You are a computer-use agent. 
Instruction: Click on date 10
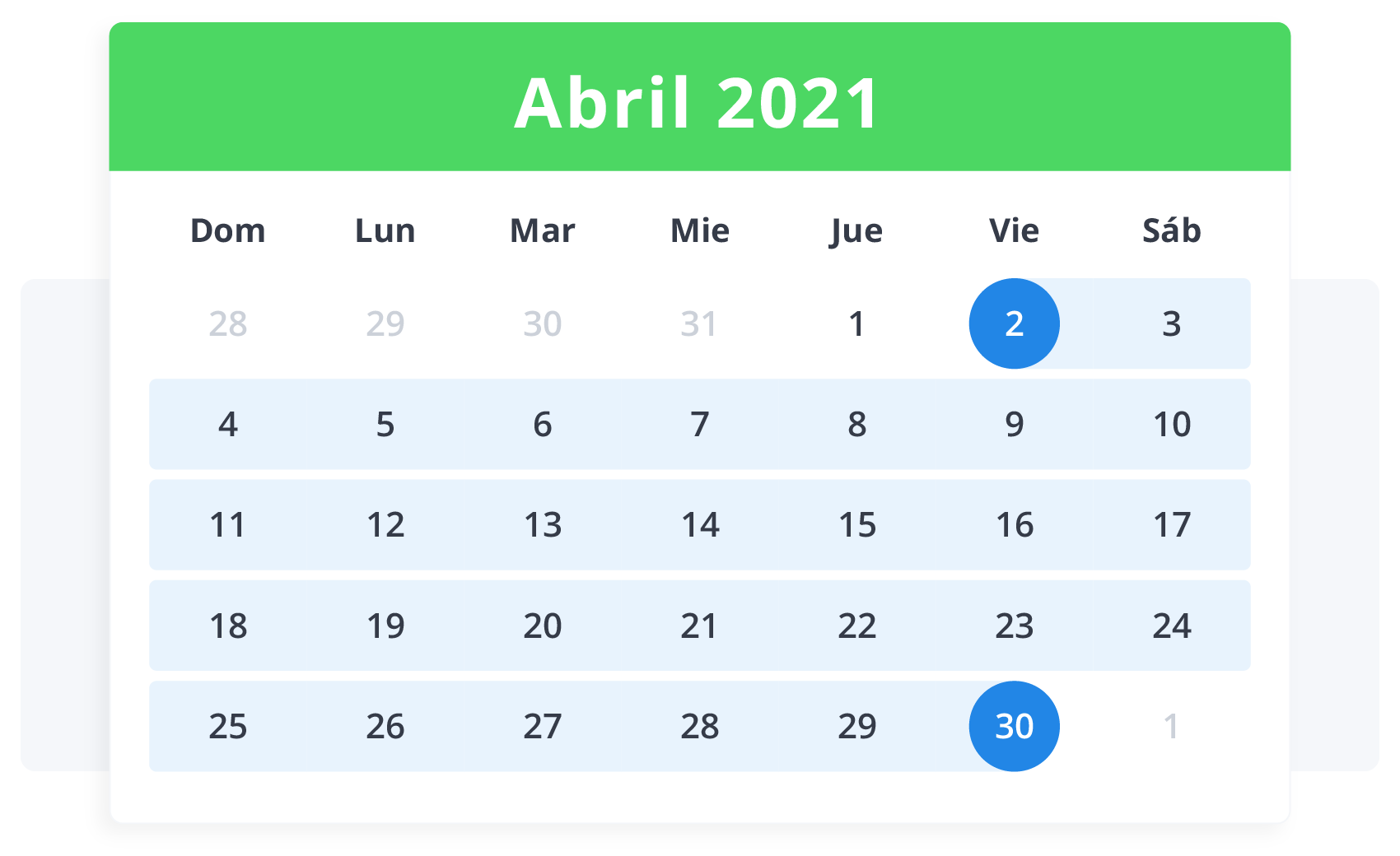pos(1171,424)
